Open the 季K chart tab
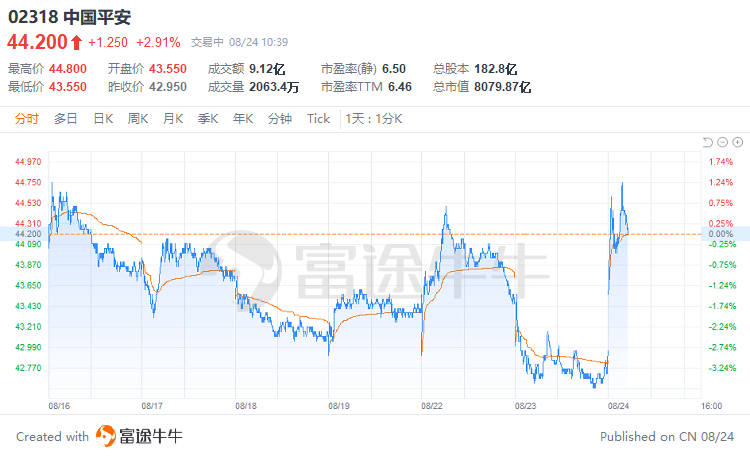Image resolution: width=750 pixels, height=457 pixels. click(208, 119)
